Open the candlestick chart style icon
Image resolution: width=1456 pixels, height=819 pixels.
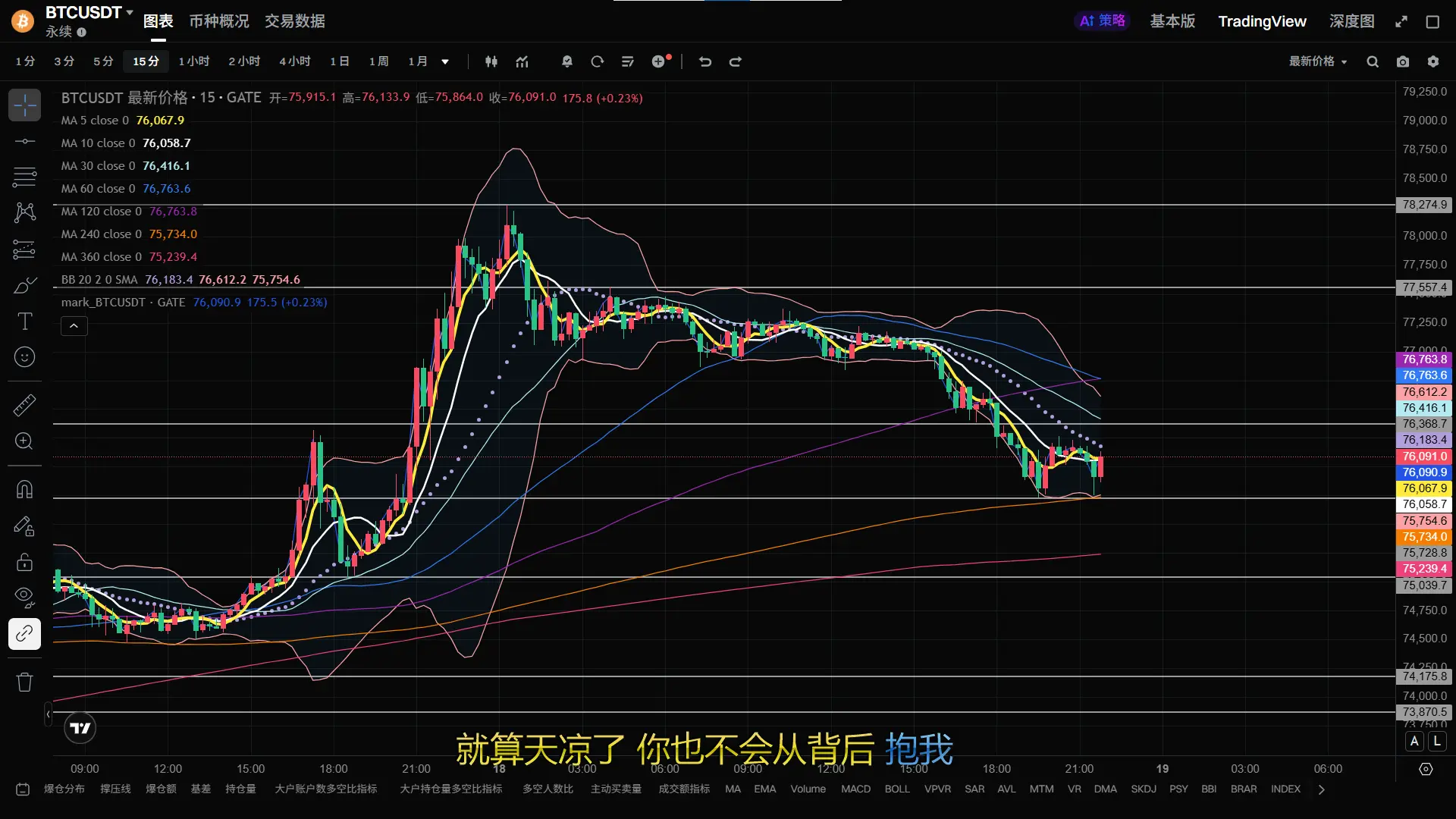(x=491, y=61)
